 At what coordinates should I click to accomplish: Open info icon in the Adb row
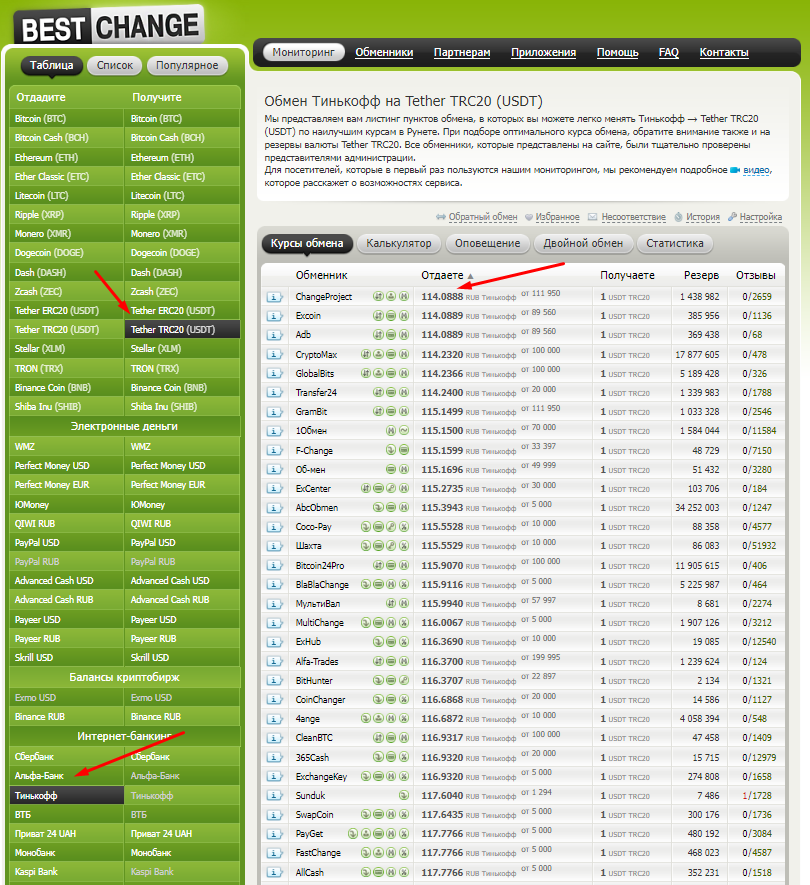pos(274,335)
